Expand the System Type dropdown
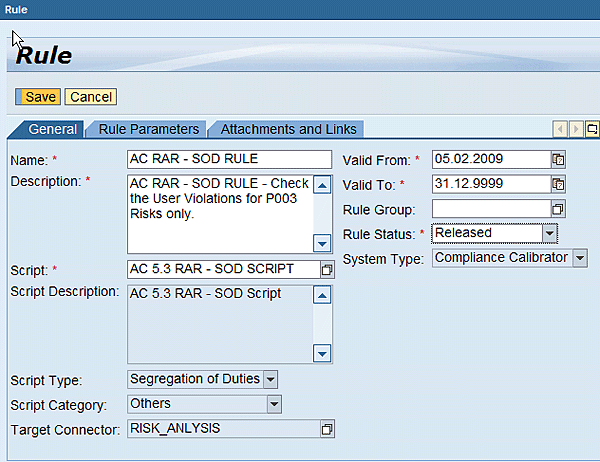 (580, 258)
